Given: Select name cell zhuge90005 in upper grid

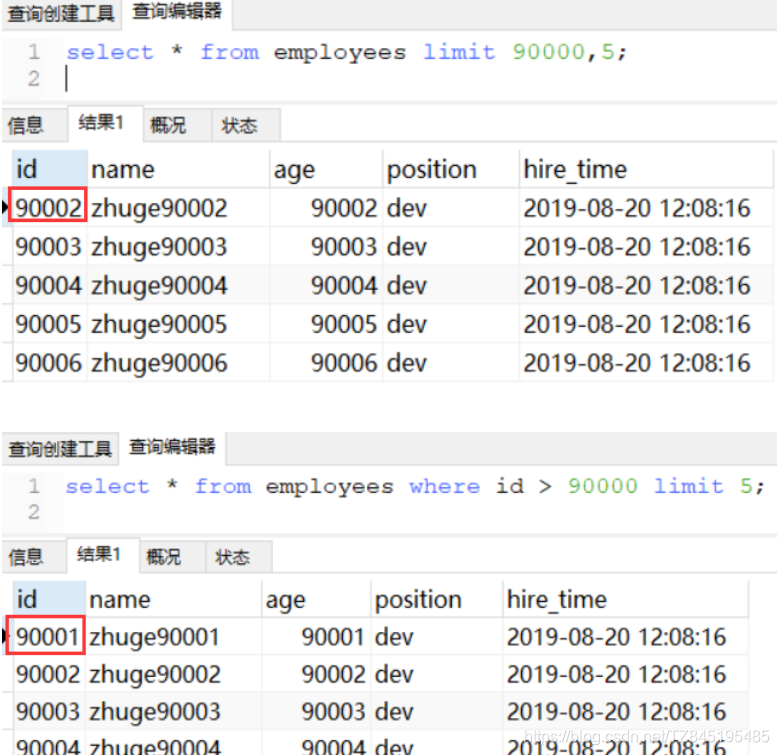Looking at the screenshot, I should coord(179,324).
